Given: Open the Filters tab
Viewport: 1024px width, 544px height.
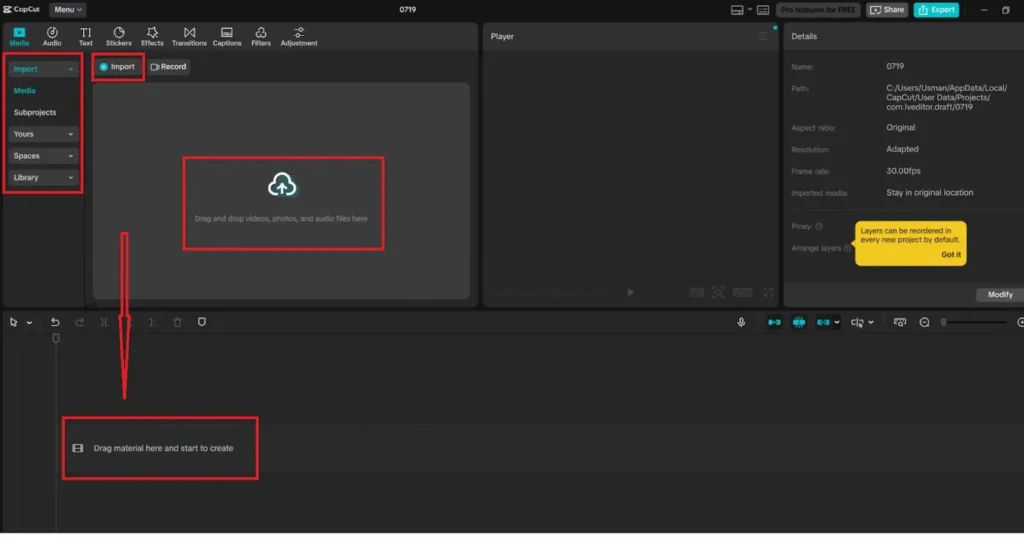Looking at the screenshot, I should point(261,37).
